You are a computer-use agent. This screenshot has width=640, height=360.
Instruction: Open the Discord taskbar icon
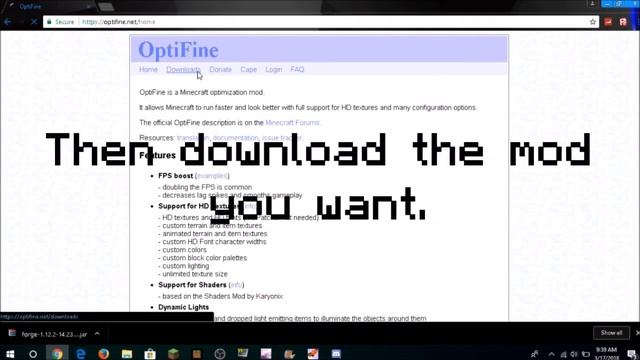336,354
